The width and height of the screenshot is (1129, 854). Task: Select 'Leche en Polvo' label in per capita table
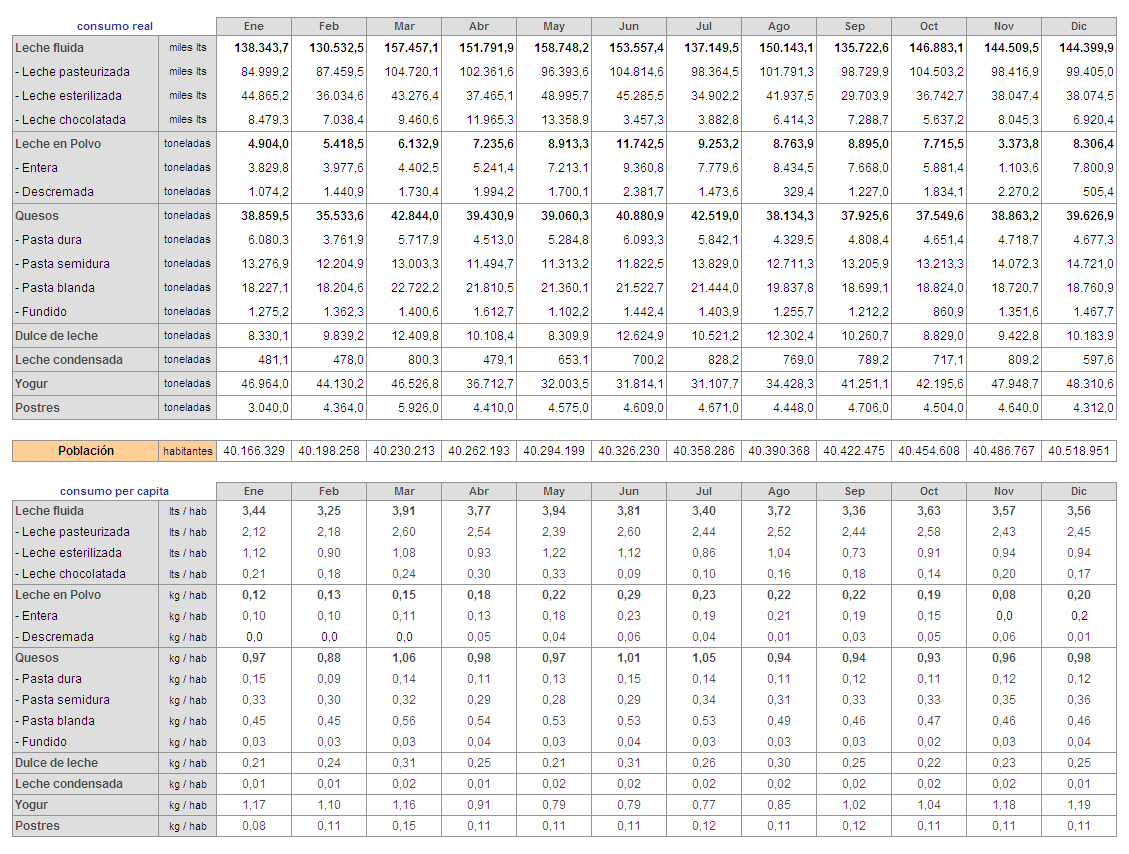(58, 595)
